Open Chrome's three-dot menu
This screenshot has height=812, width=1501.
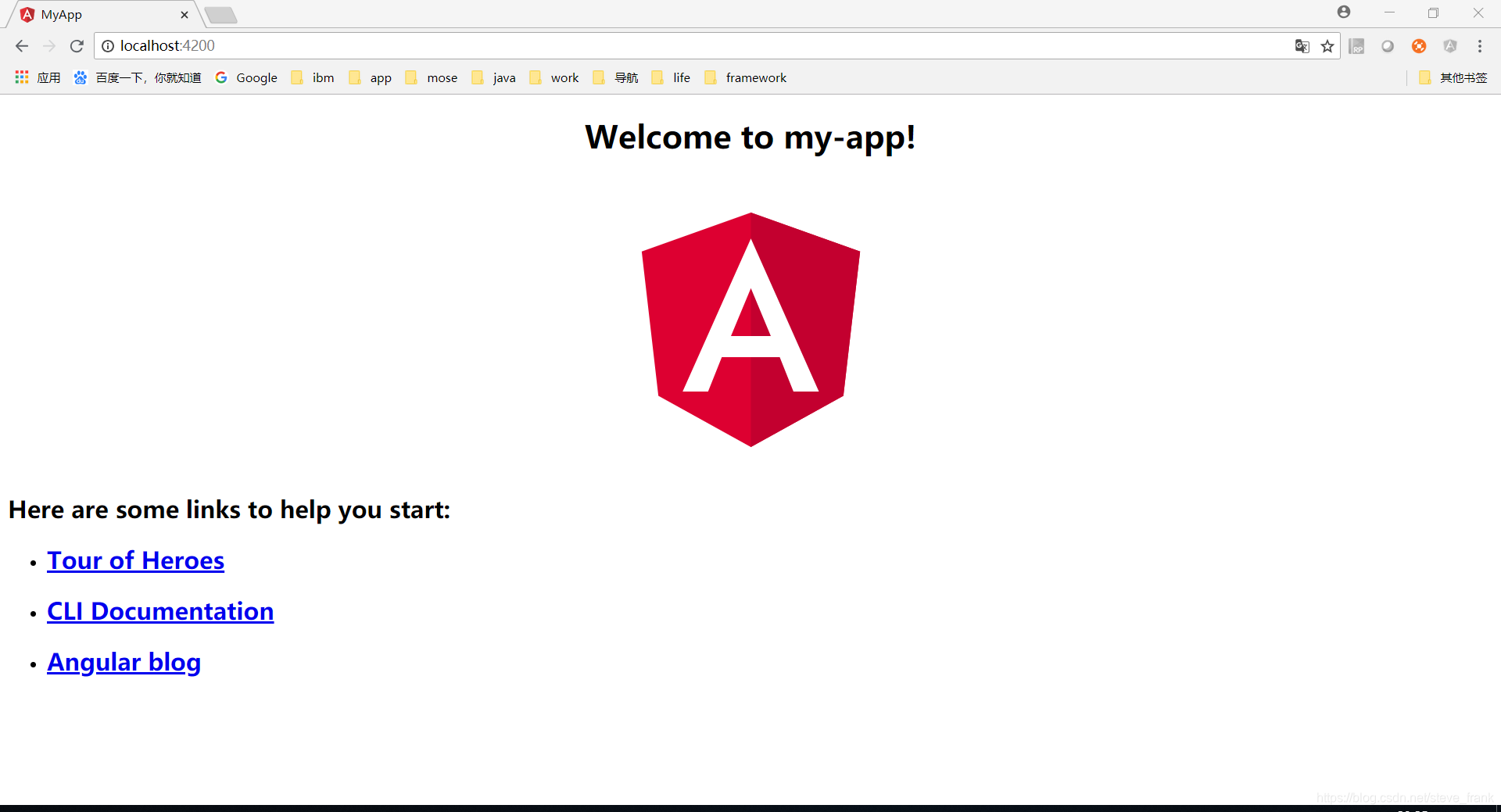[1480, 46]
